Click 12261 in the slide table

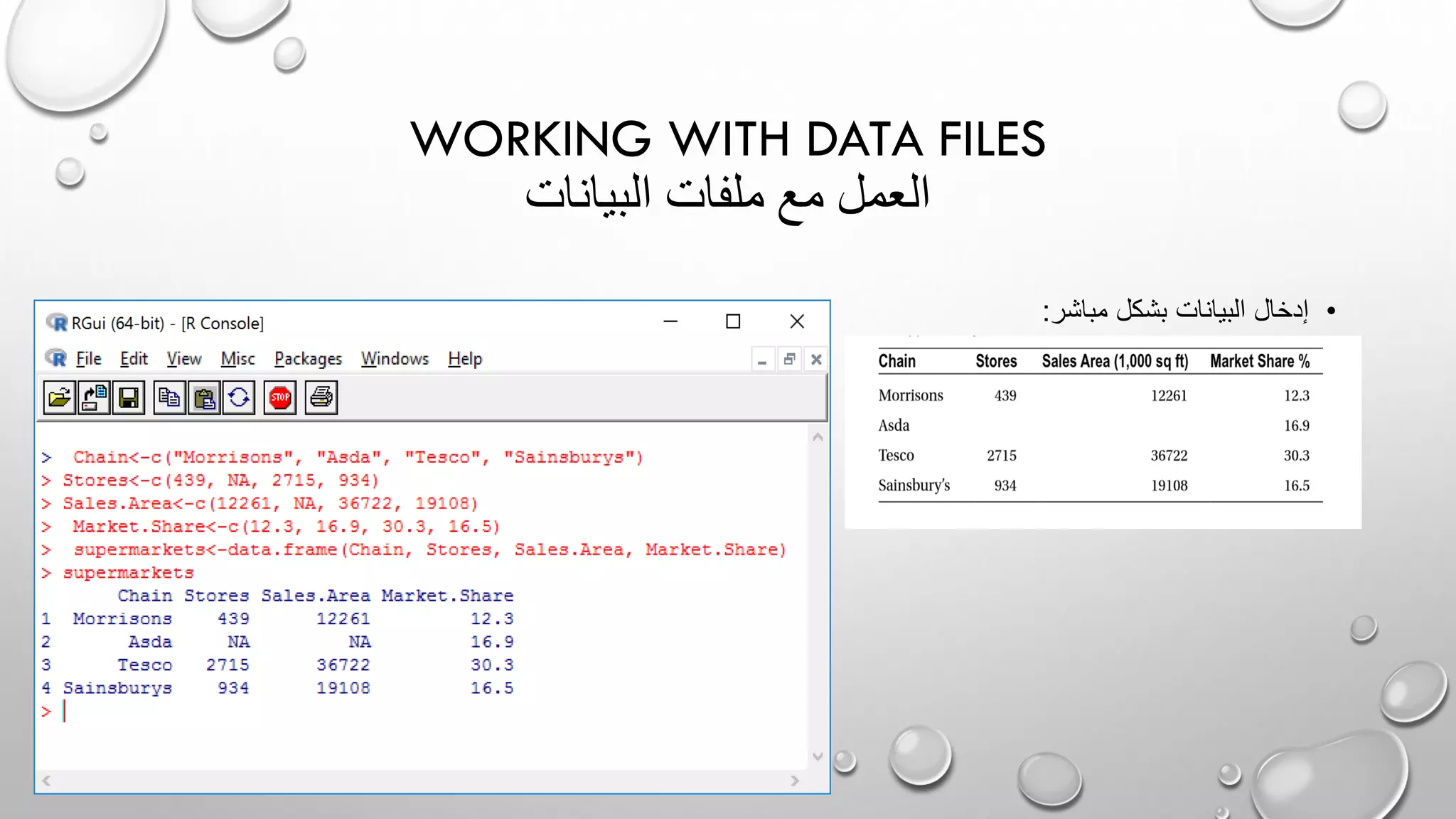(x=1169, y=396)
